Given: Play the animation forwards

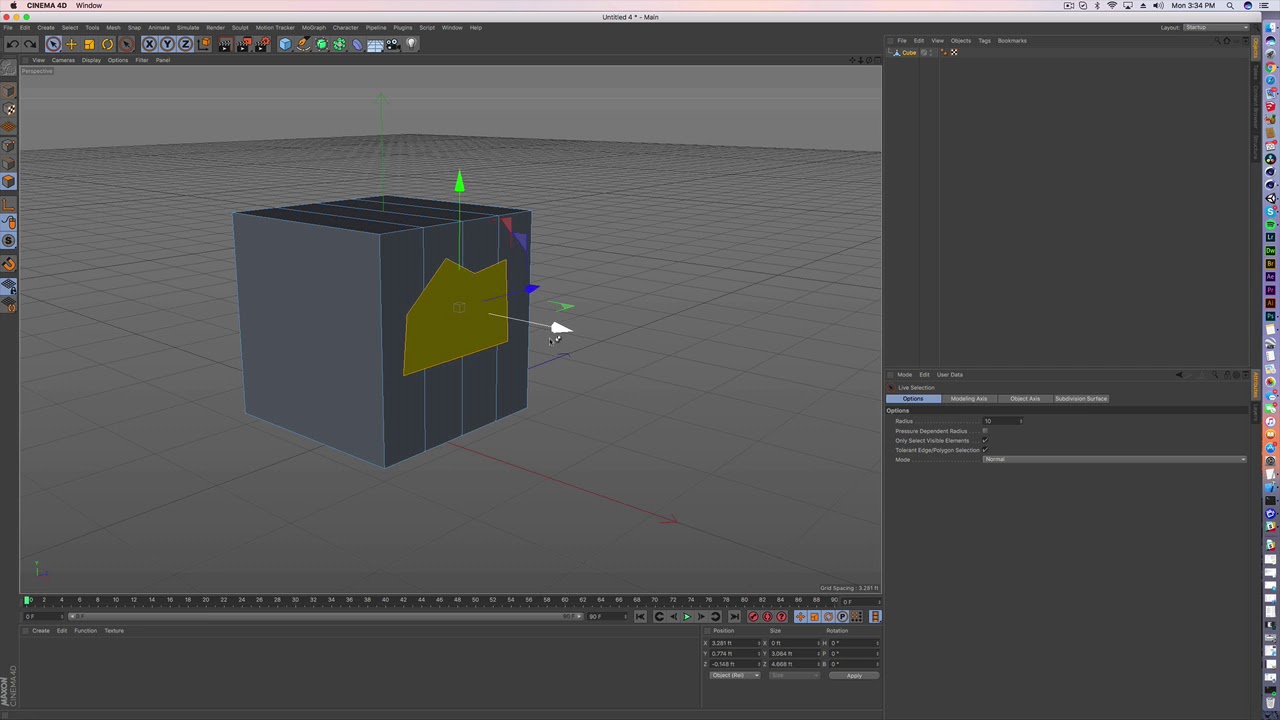Looking at the screenshot, I should pyautogui.click(x=686, y=617).
